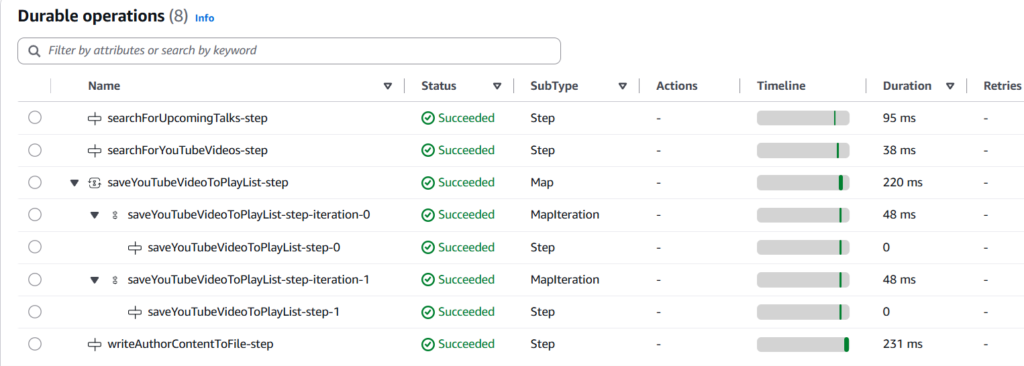Click Succeeded check icon in searchForUpcomingTalks-step row

pos(428,118)
